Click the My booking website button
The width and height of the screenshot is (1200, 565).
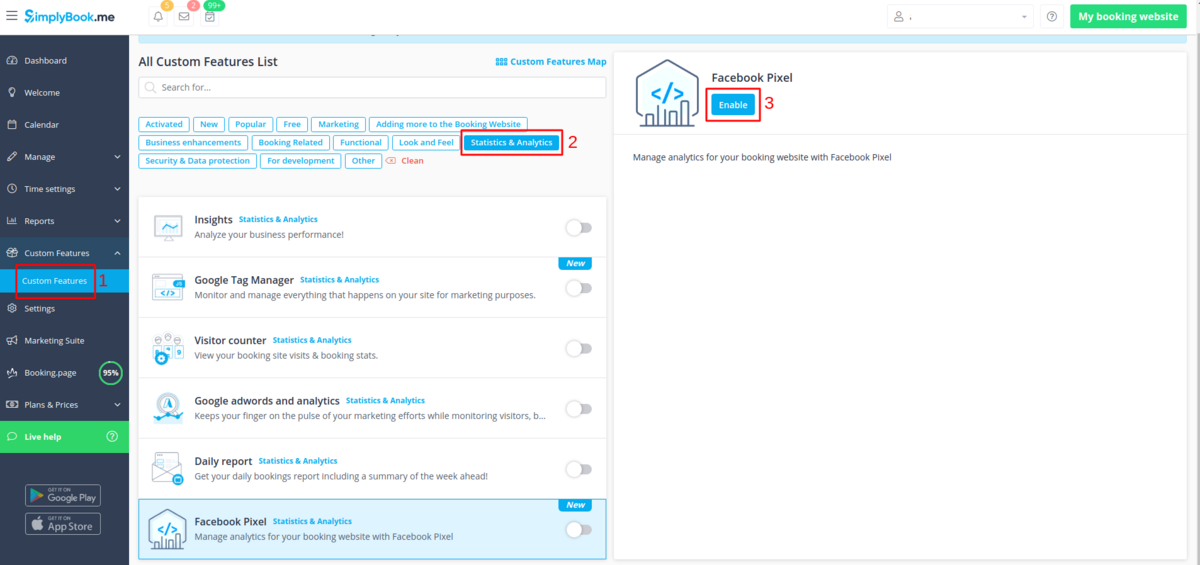[1128, 17]
